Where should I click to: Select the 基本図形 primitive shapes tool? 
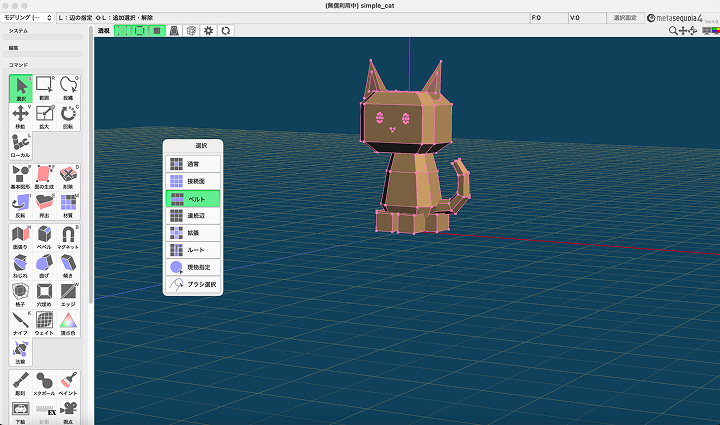pyautogui.click(x=21, y=177)
